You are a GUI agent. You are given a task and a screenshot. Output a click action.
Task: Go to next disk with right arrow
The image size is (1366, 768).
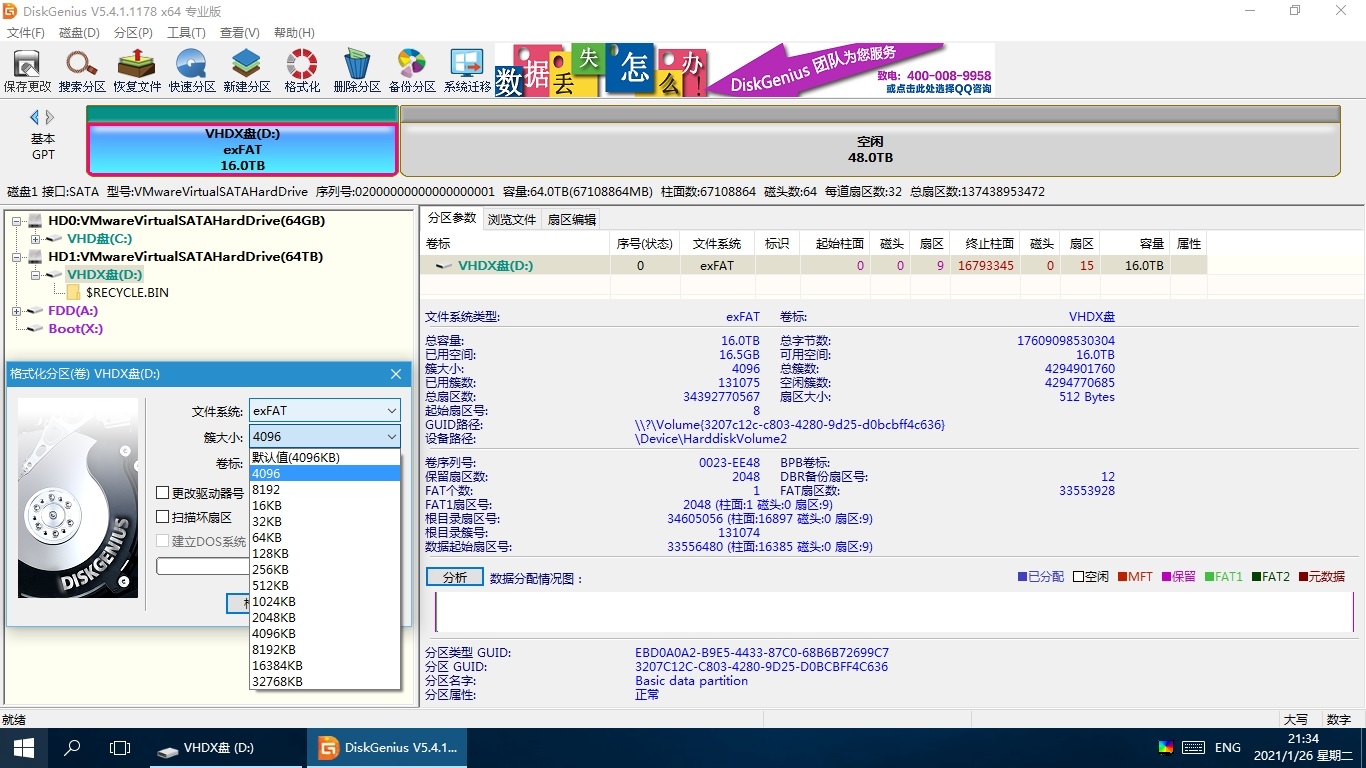pos(50,117)
